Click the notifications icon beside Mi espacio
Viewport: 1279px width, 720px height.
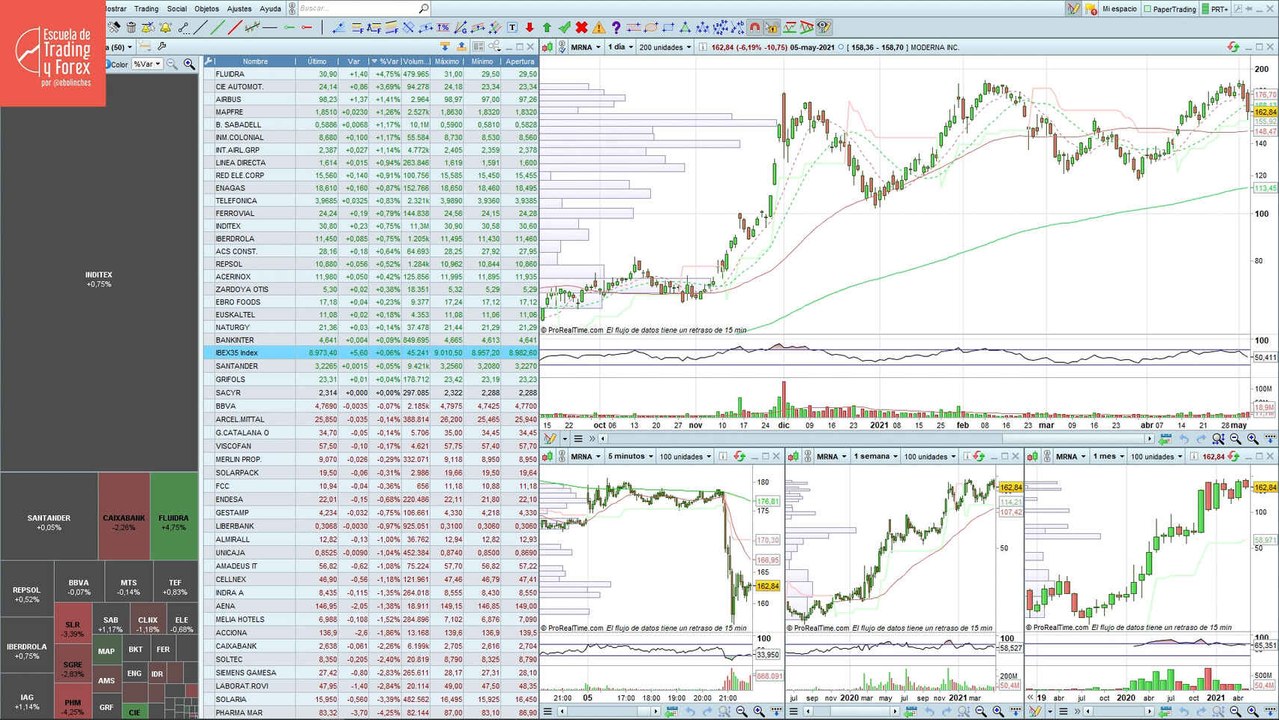[x=1091, y=9]
